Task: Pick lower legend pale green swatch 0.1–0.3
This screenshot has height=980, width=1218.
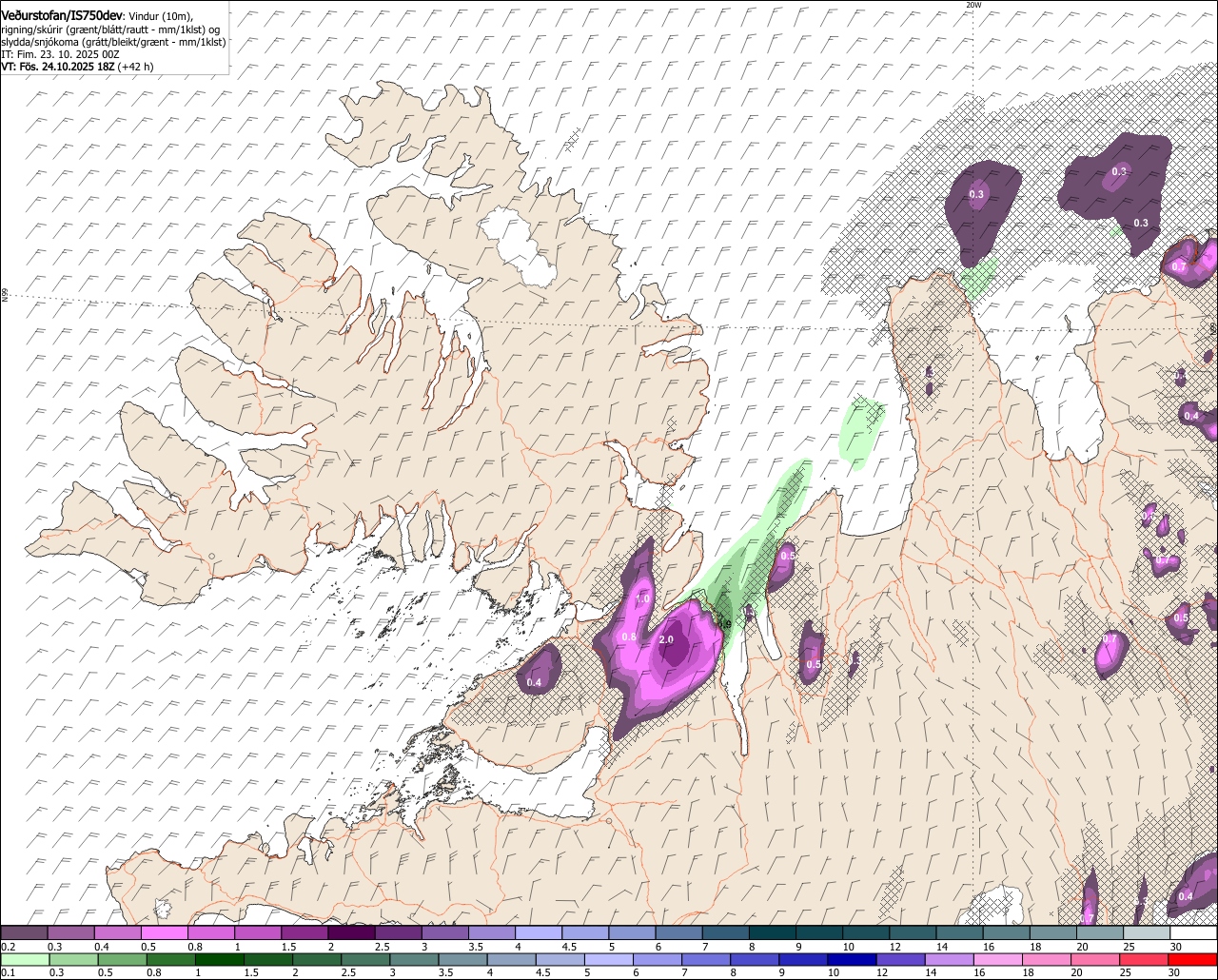Action: 26,960
